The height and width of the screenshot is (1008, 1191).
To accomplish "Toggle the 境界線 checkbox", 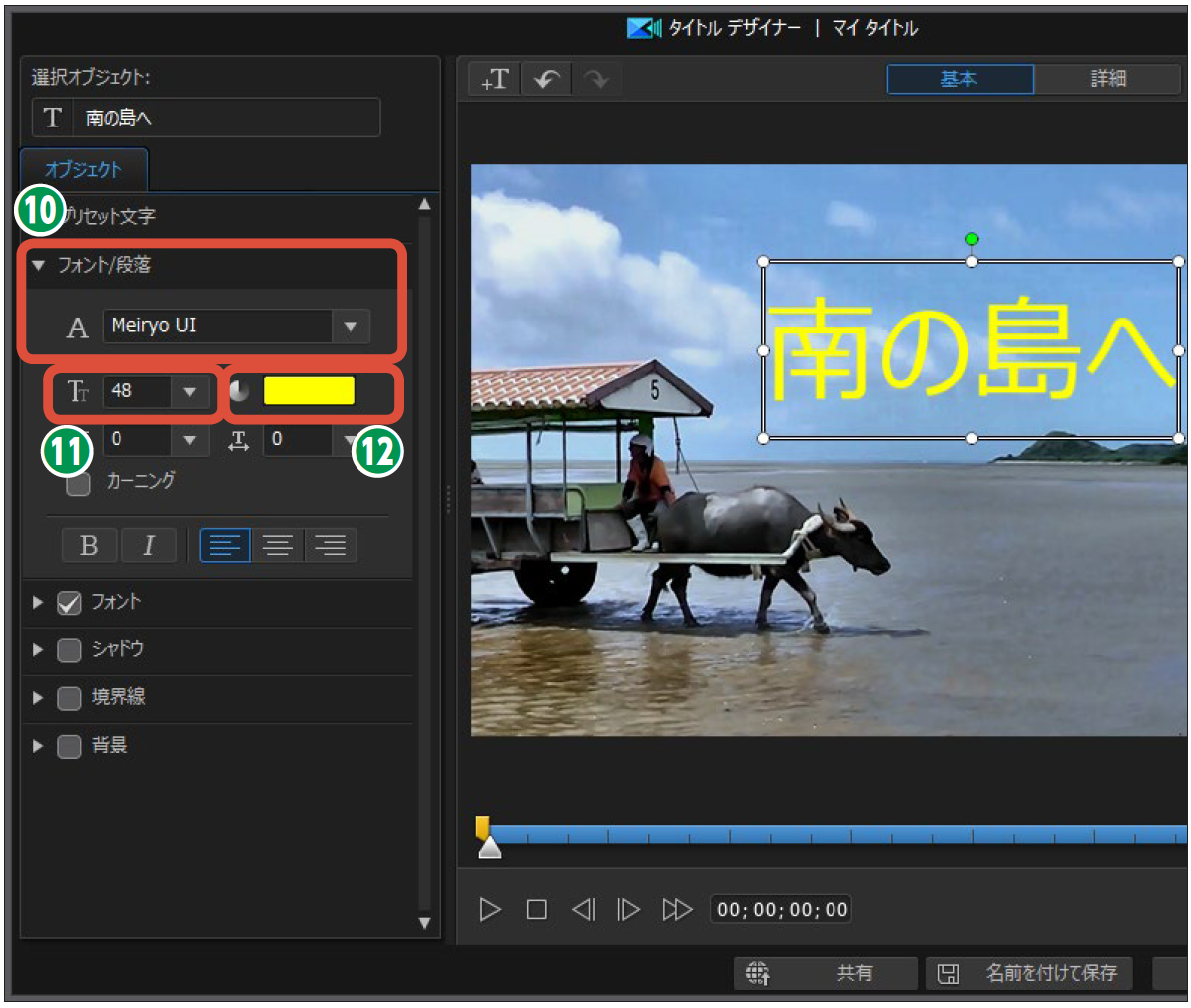I will tap(69, 698).
